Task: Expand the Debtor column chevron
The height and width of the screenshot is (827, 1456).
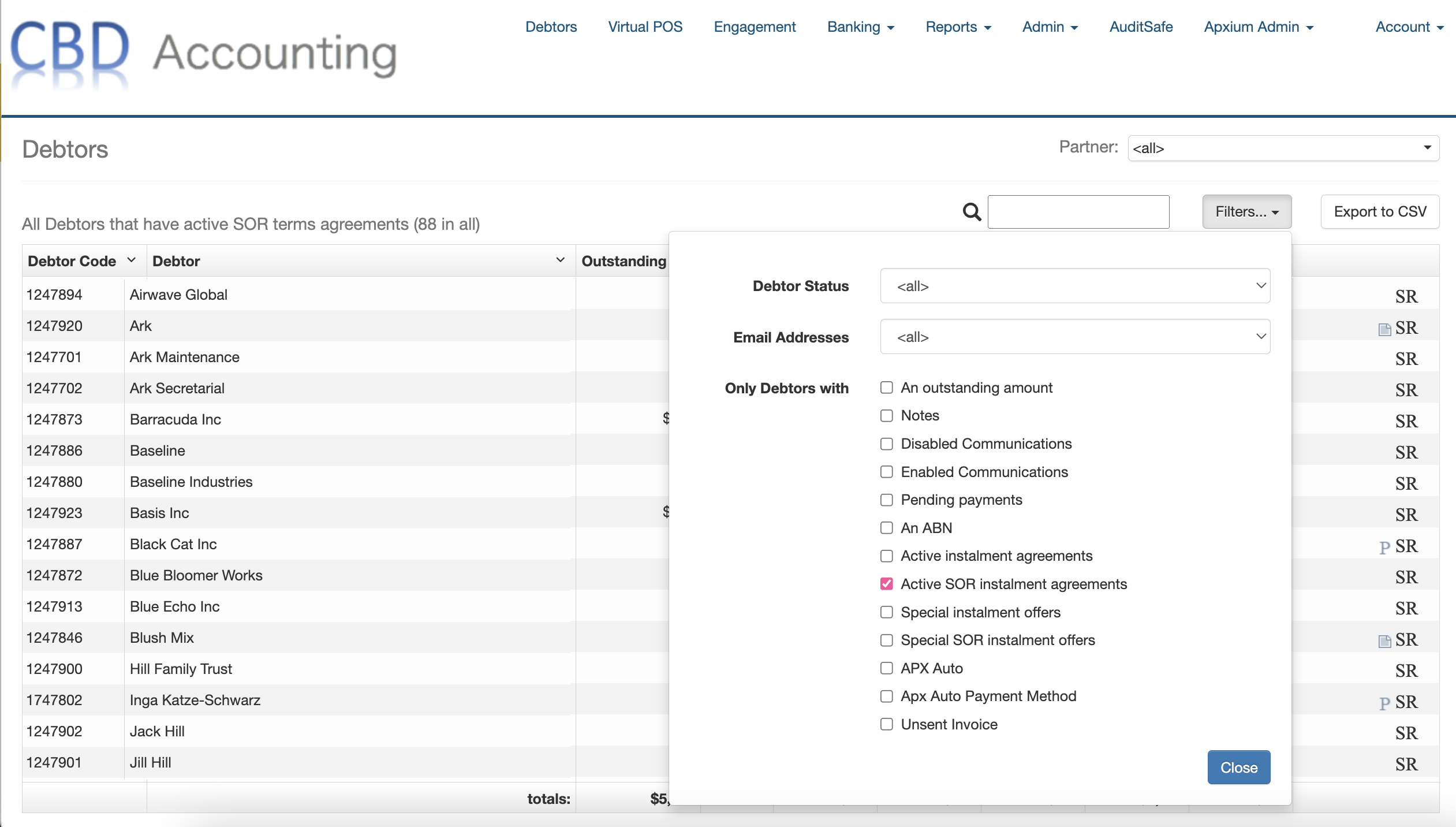Action: [560, 260]
